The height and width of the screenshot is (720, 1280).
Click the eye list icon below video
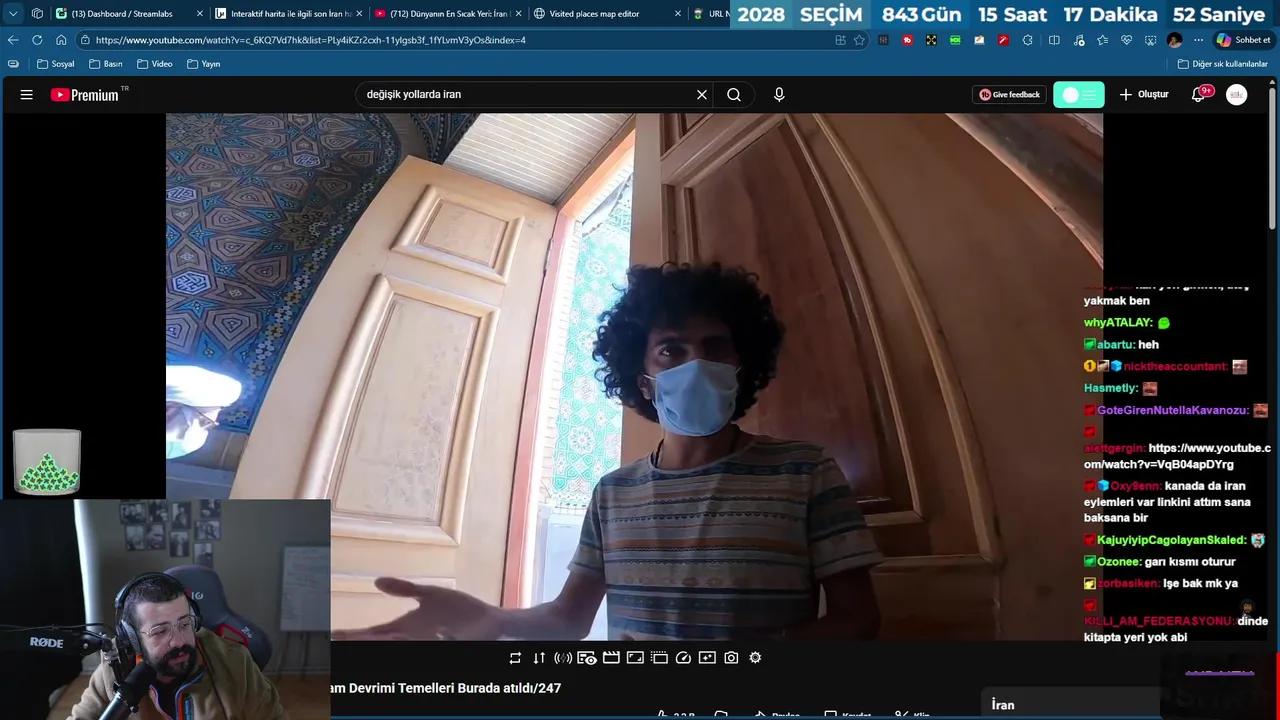587,658
